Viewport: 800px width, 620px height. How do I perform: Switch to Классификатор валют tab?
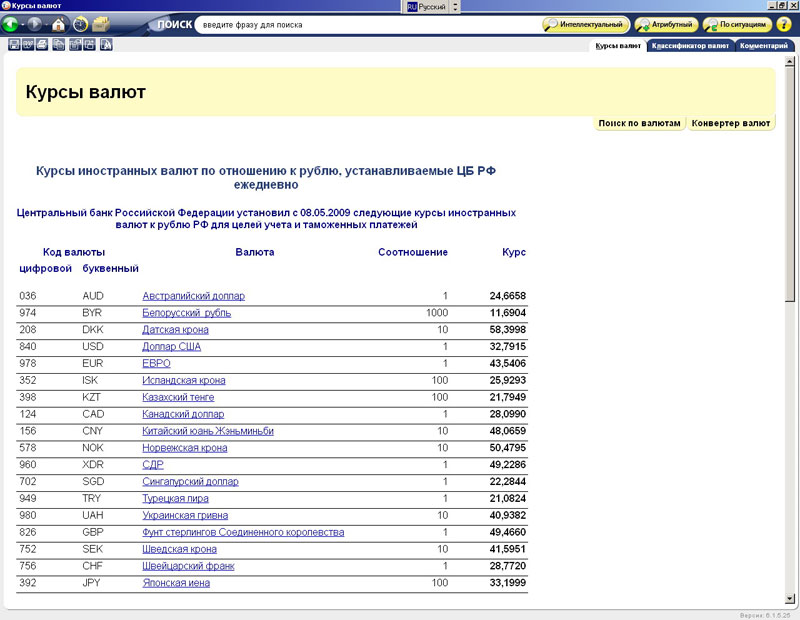[690, 45]
